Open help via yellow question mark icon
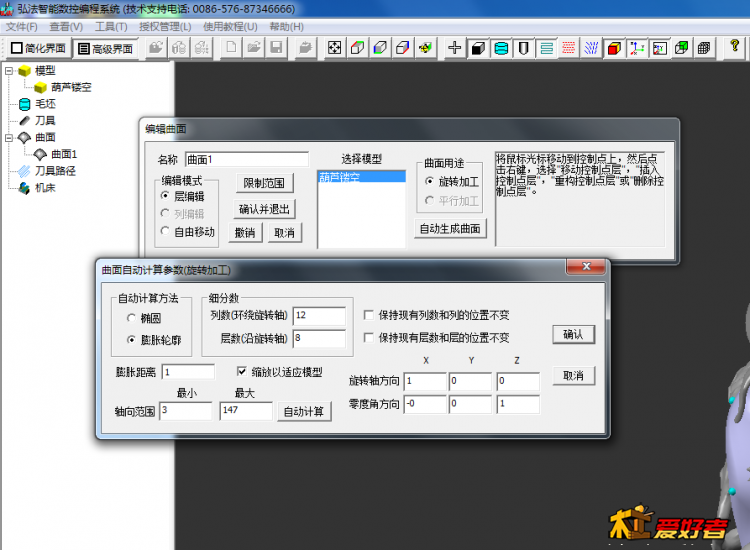The height and width of the screenshot is (550, 750). [x=735, y=46]
